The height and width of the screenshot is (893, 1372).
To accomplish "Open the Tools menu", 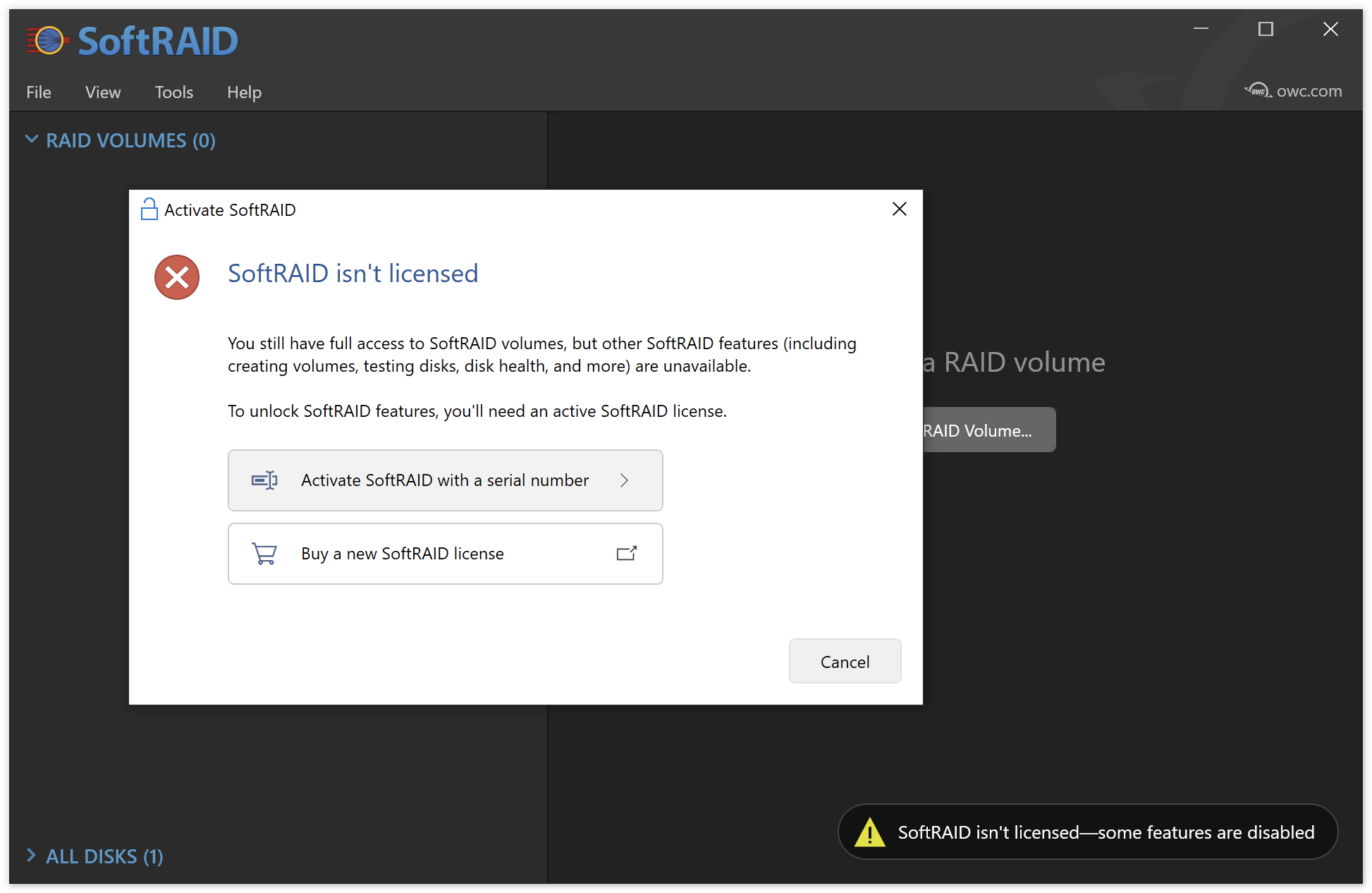I will click(x=173, y=92).
